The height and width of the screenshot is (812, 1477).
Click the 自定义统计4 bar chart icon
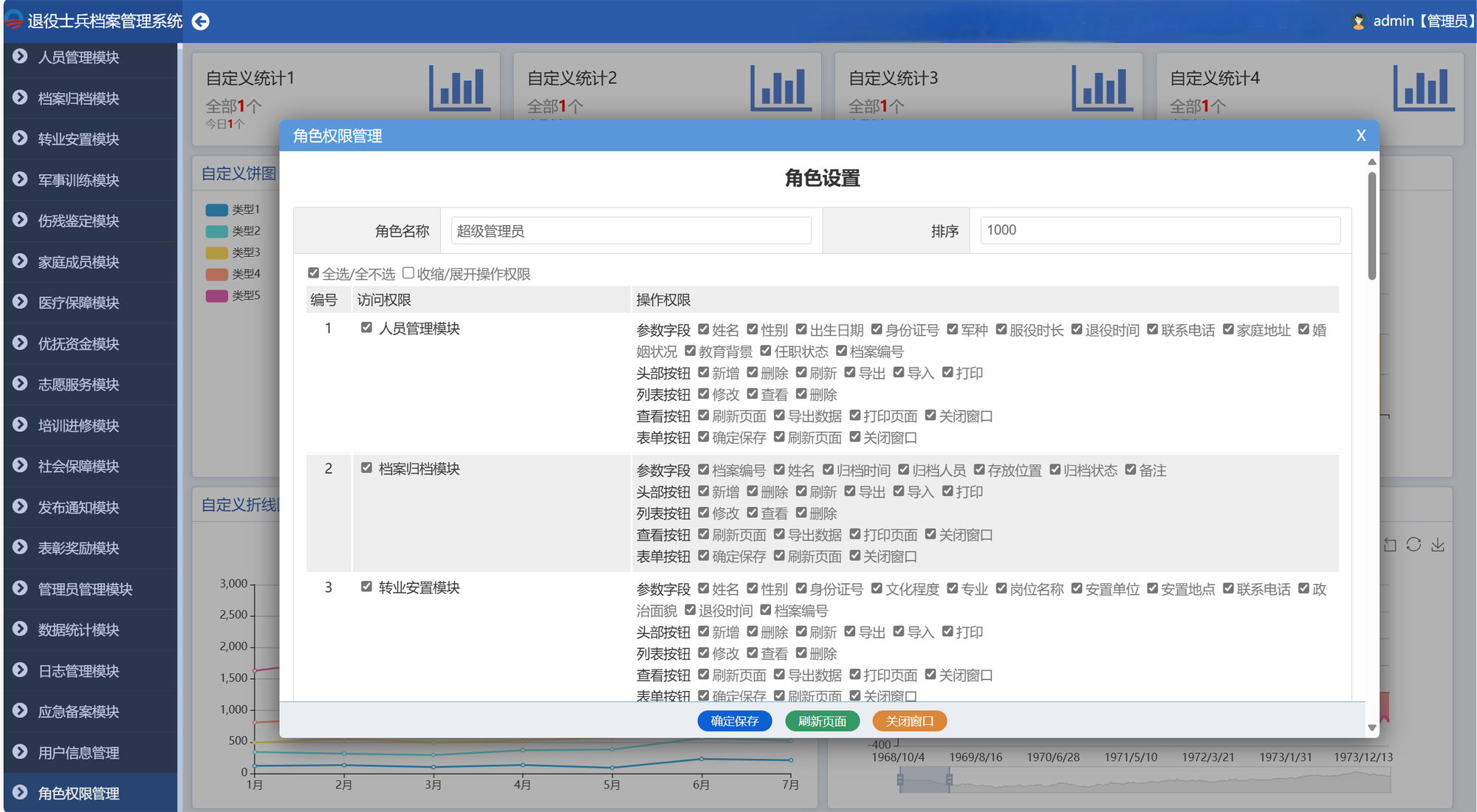1423,88
